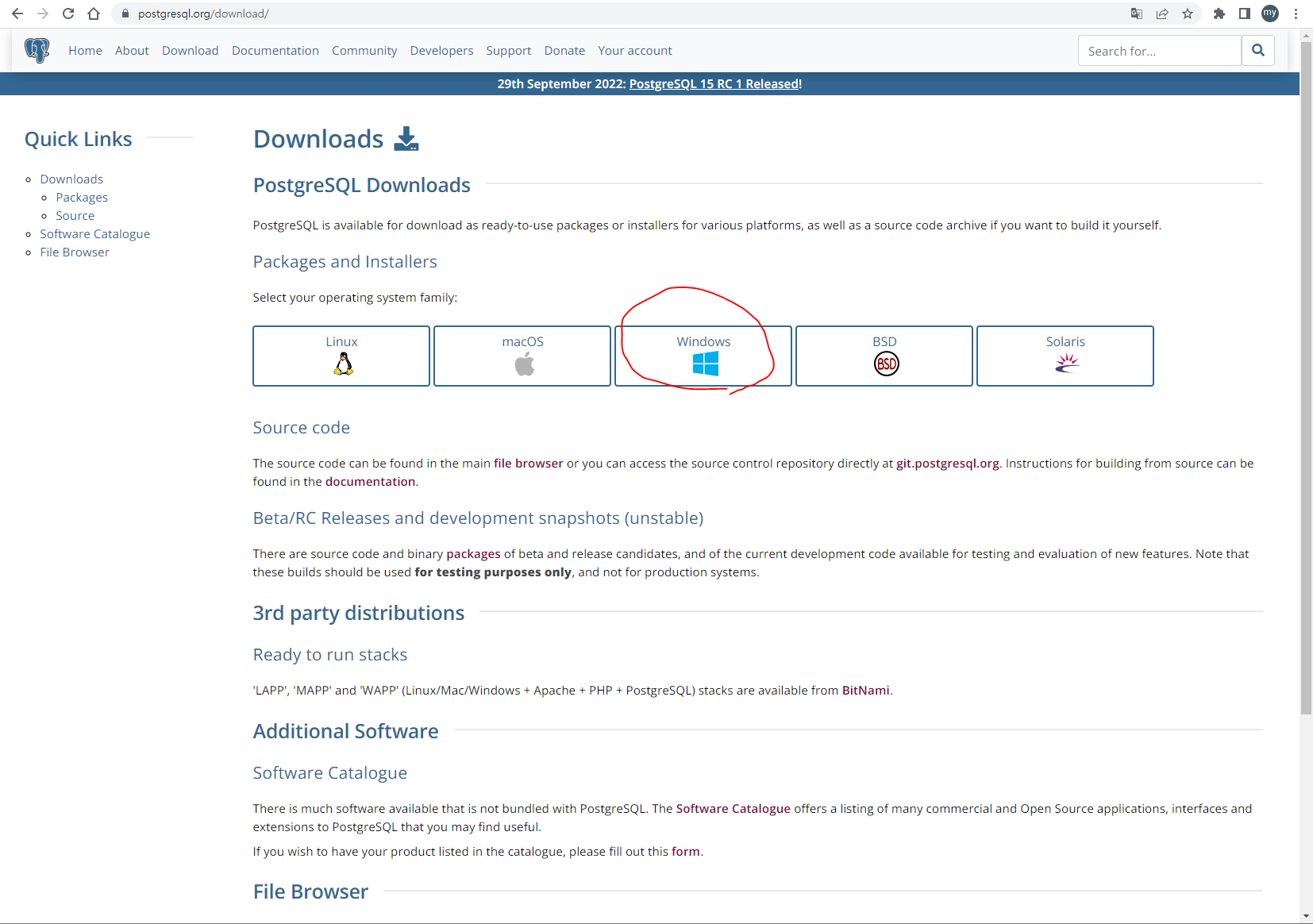Click the Linux penguin icon
The height and width of the screenshot is (924, 1313).
pyautogui.click(x=343, y=364)
